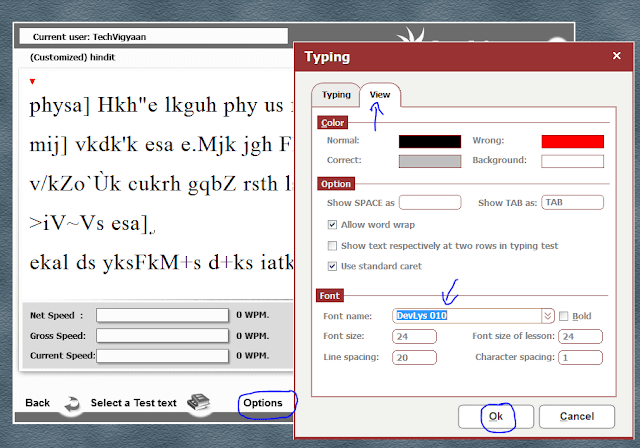
Task: Click the Show SPACE as field
Action: [x=430, y=202]
